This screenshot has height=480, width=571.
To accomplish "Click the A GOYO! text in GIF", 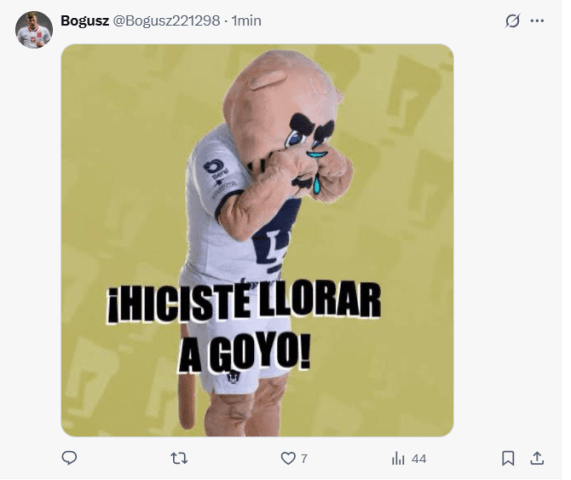I will point(244,351).
